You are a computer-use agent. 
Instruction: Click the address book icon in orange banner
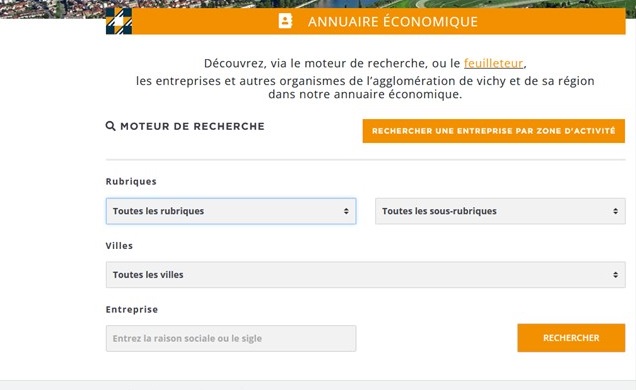coord(286,21)
